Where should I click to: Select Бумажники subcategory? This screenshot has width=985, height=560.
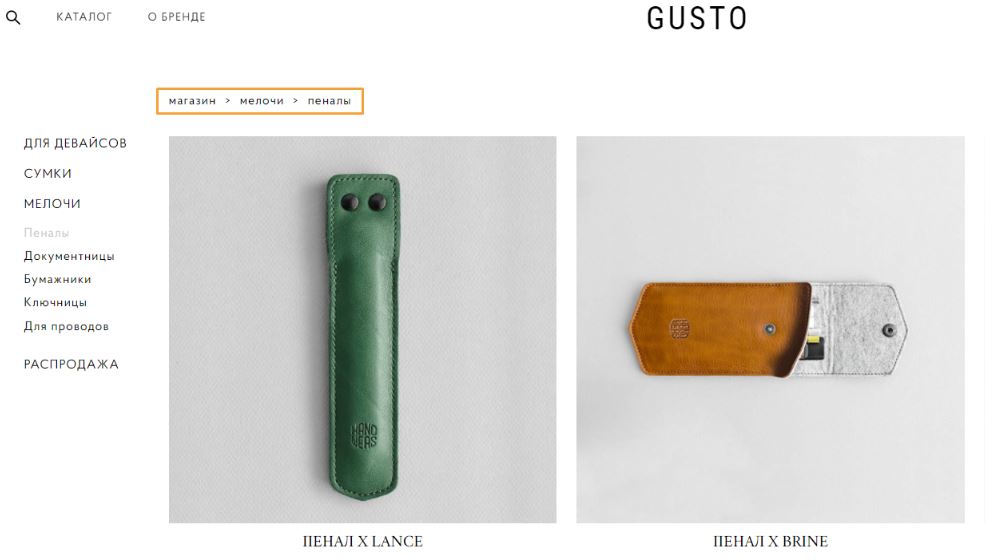pyautogui.click(x=57, y=279)
